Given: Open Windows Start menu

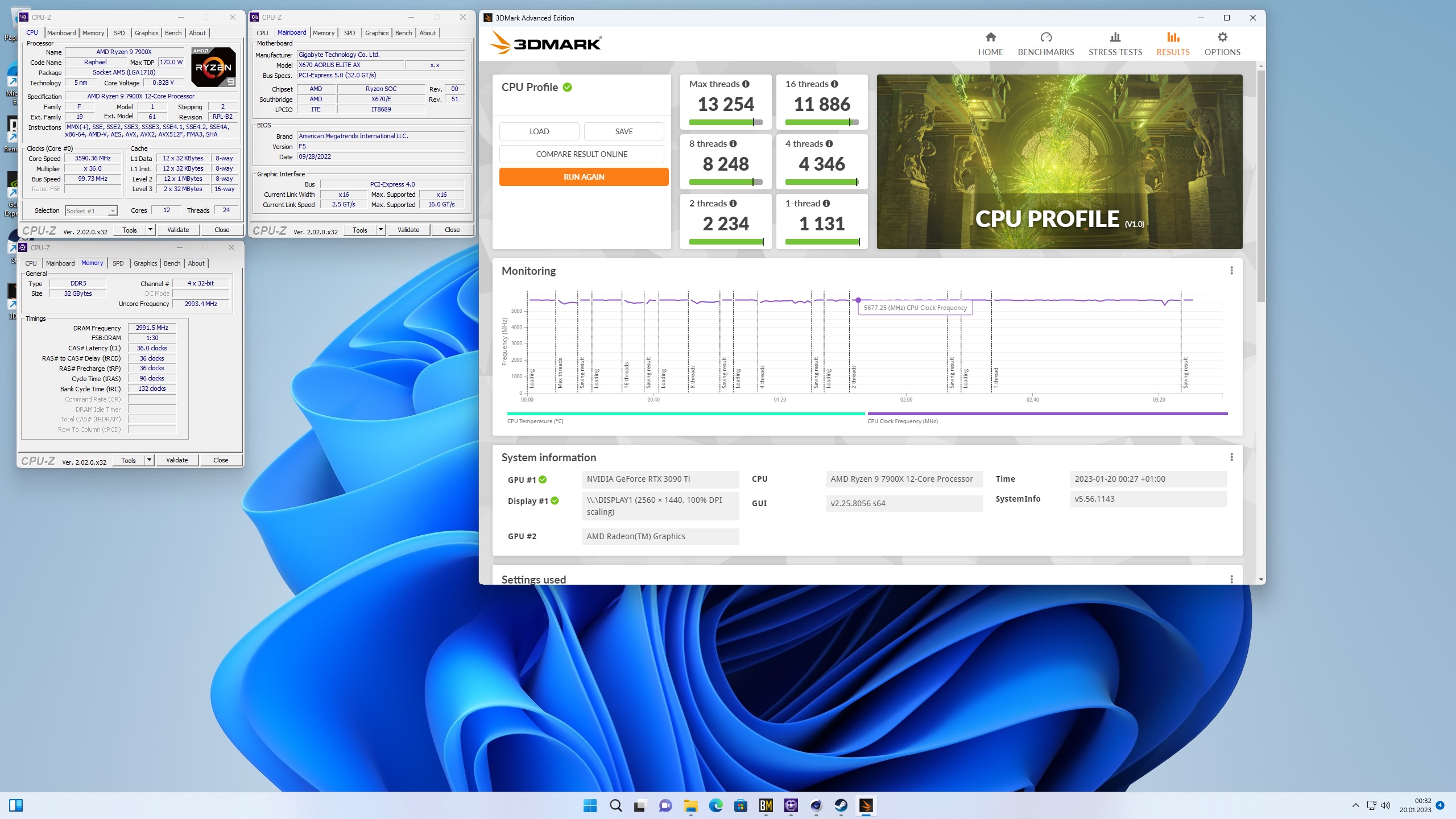Looking at the screenshot, I should (590, 805).
